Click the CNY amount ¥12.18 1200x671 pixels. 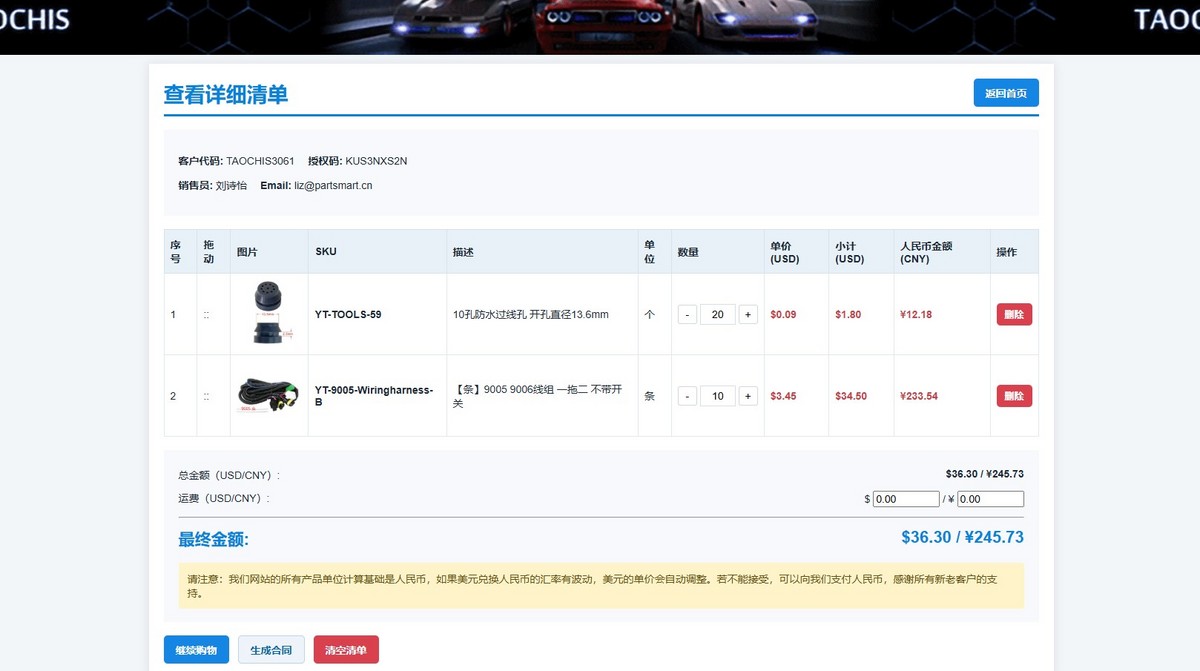(x=916, y=314)
